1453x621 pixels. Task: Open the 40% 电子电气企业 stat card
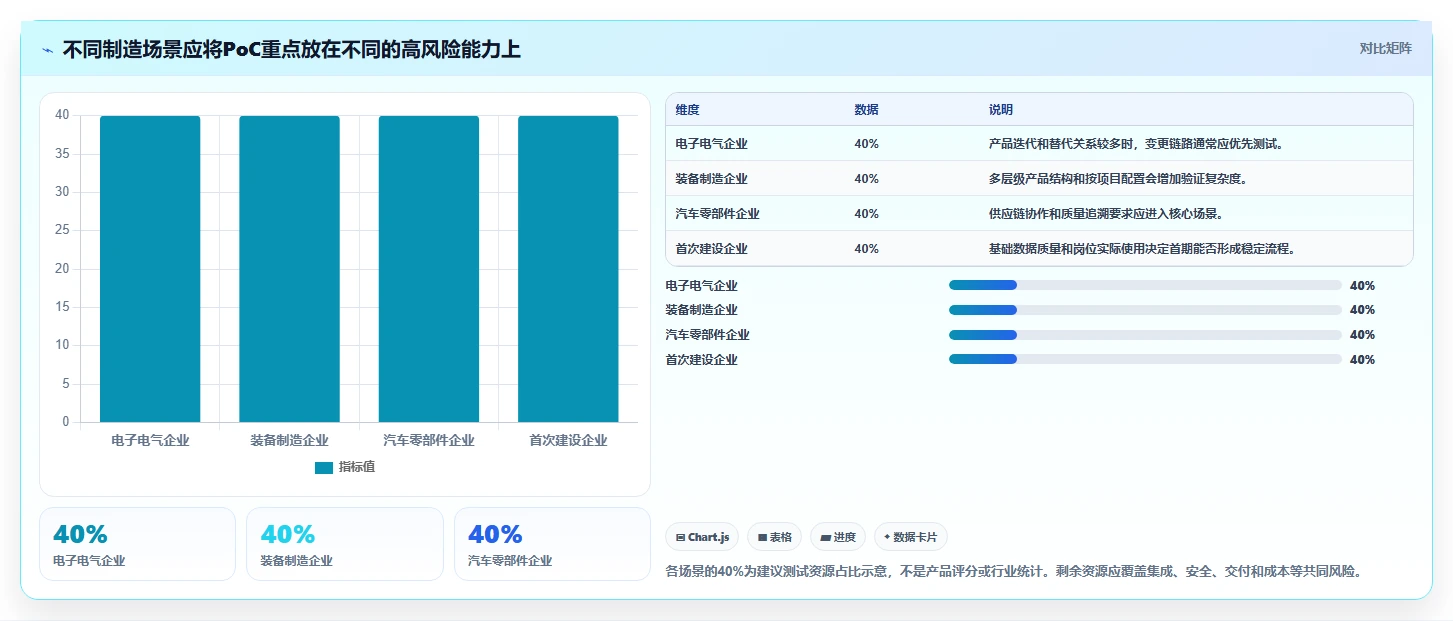point(137,544)
